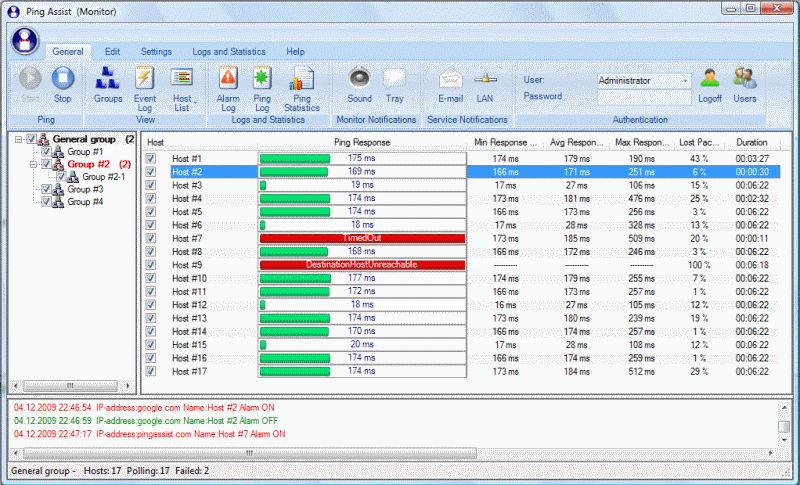
Task: Uncheck the Host #7 checkbox
Action: coord(151,238)
